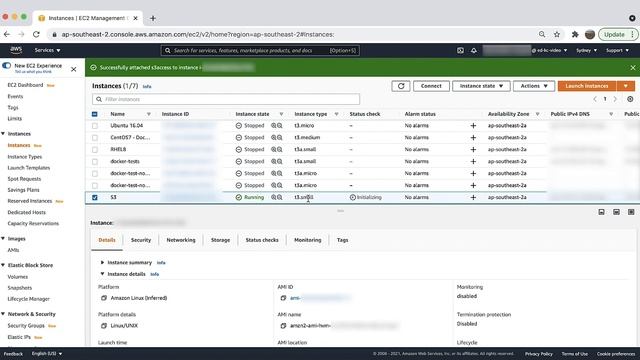
Task: Switch to Networking tab
Action: [181, 240]
